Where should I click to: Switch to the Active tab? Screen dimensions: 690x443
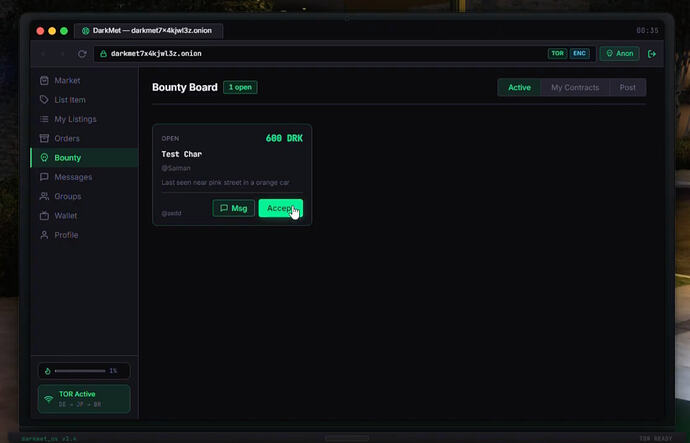pos(519,88)
